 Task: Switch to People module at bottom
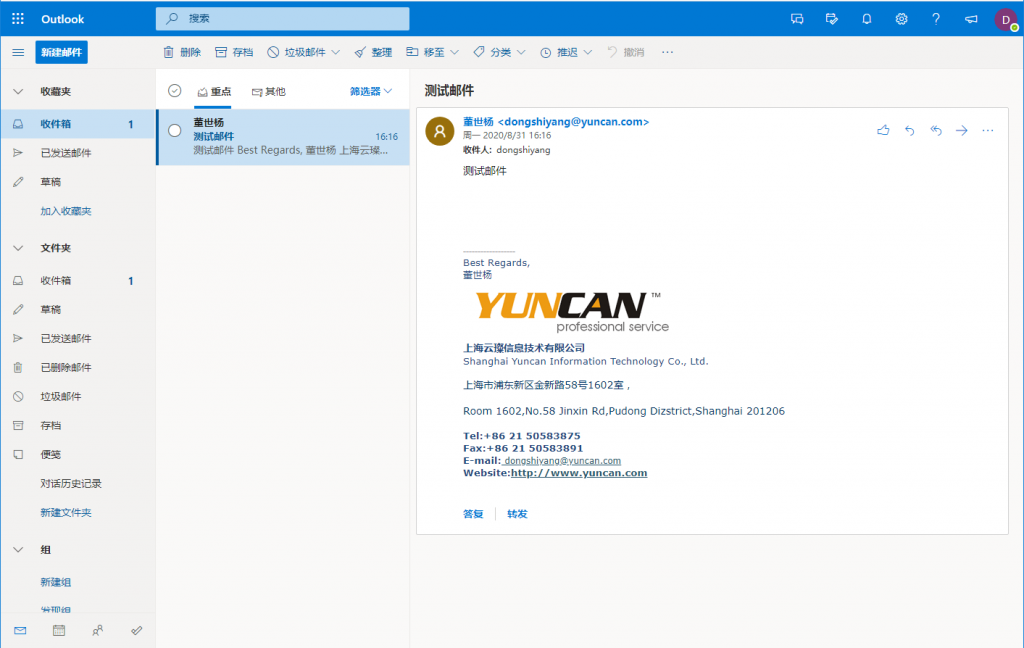(97, 630)
